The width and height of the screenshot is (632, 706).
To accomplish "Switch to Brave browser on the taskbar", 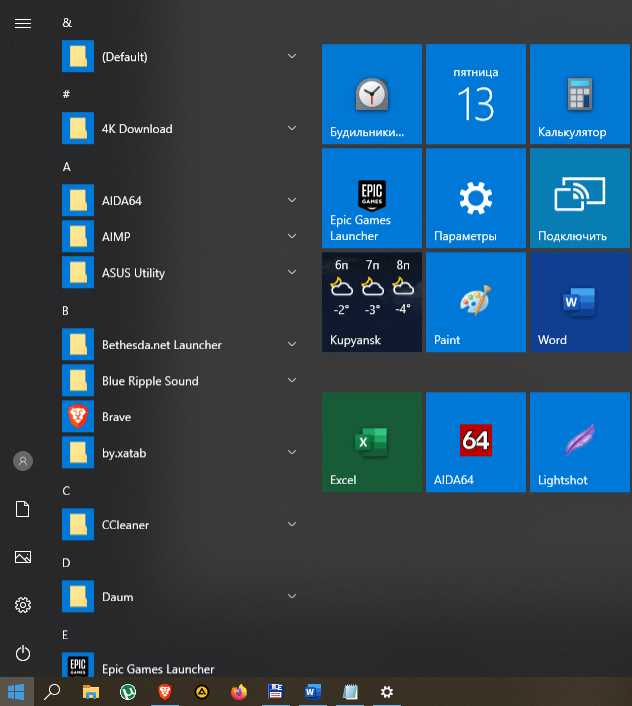I will pos(165,692).
